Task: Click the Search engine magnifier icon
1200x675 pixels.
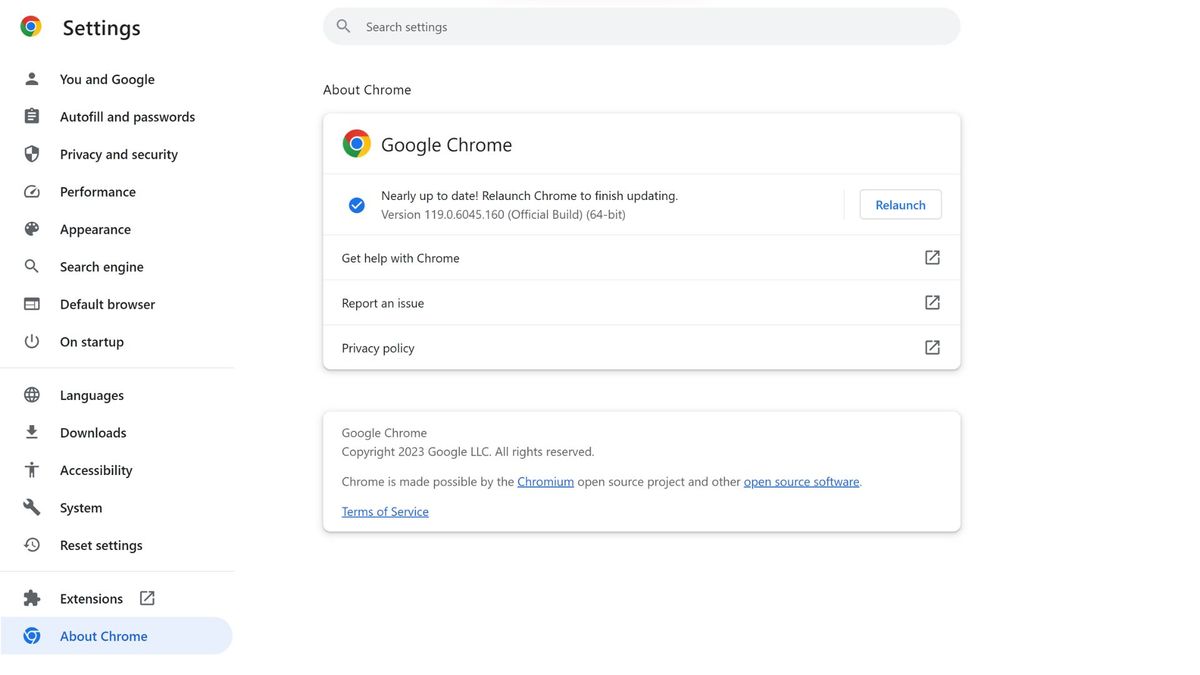Action: point(31,266)
